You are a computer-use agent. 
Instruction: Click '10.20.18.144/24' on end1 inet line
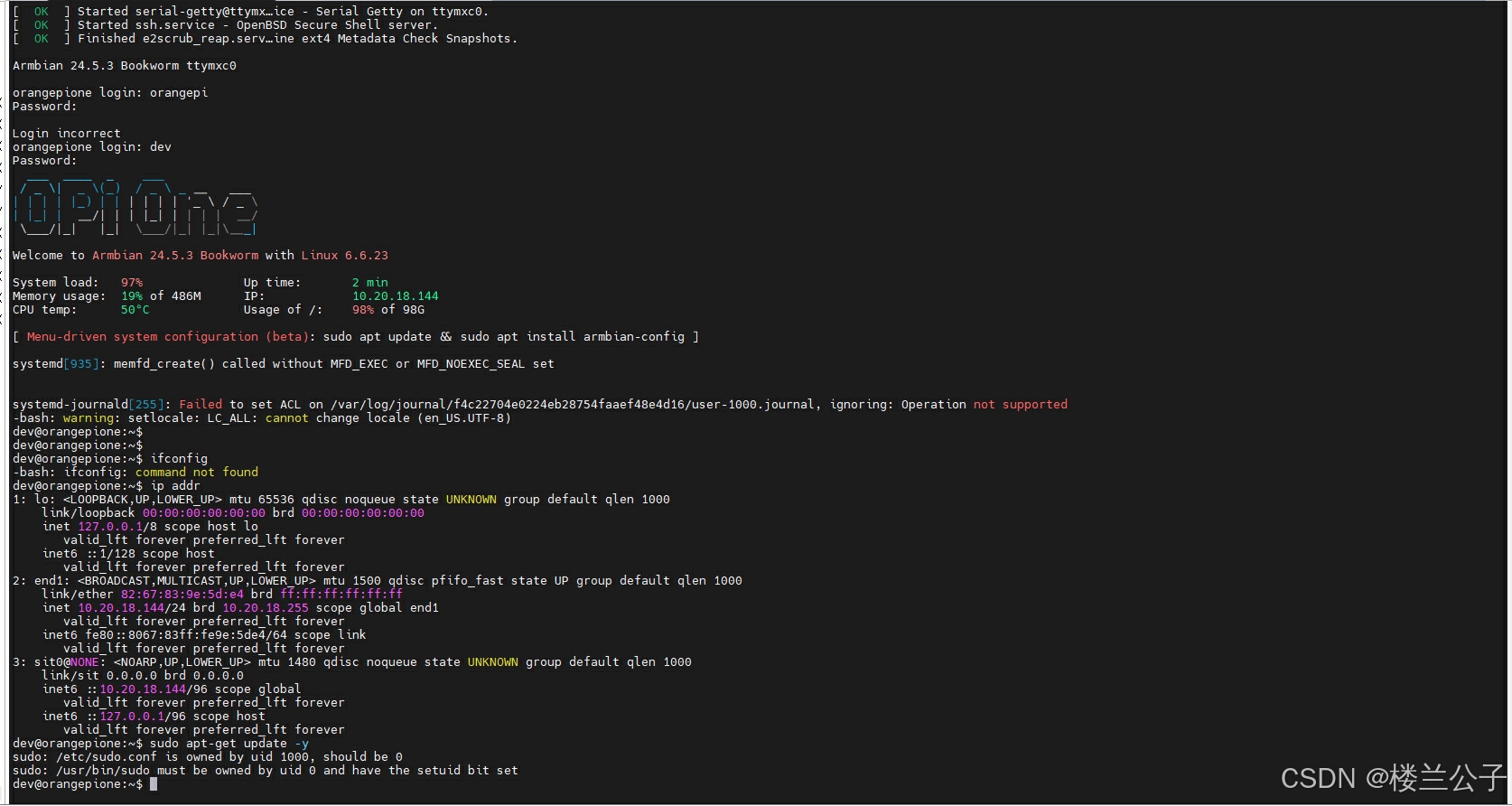132,608
